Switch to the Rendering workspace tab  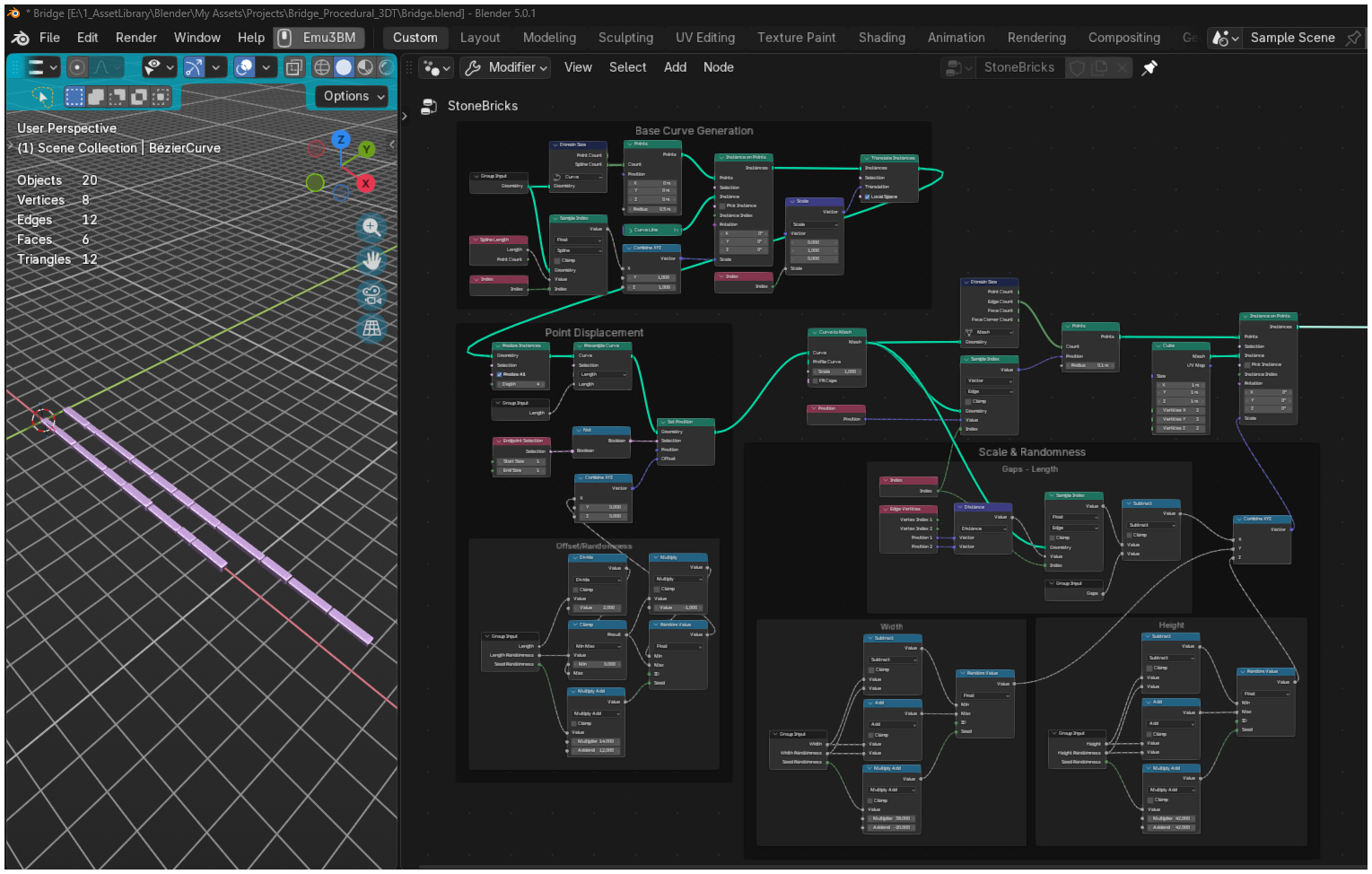point(1037,38)
